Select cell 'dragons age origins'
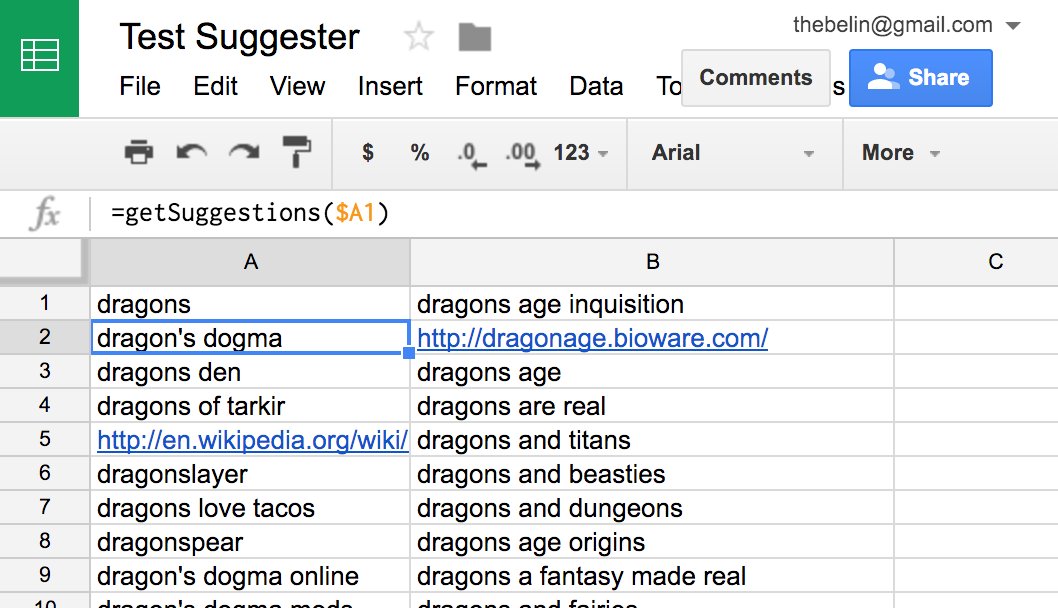 (x=652, y=542)
